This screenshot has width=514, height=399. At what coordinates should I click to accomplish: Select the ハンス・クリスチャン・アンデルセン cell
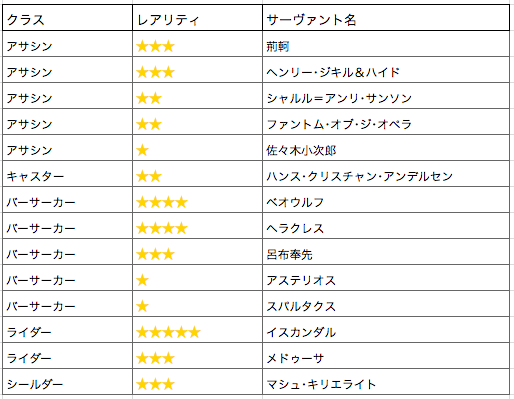386,174
